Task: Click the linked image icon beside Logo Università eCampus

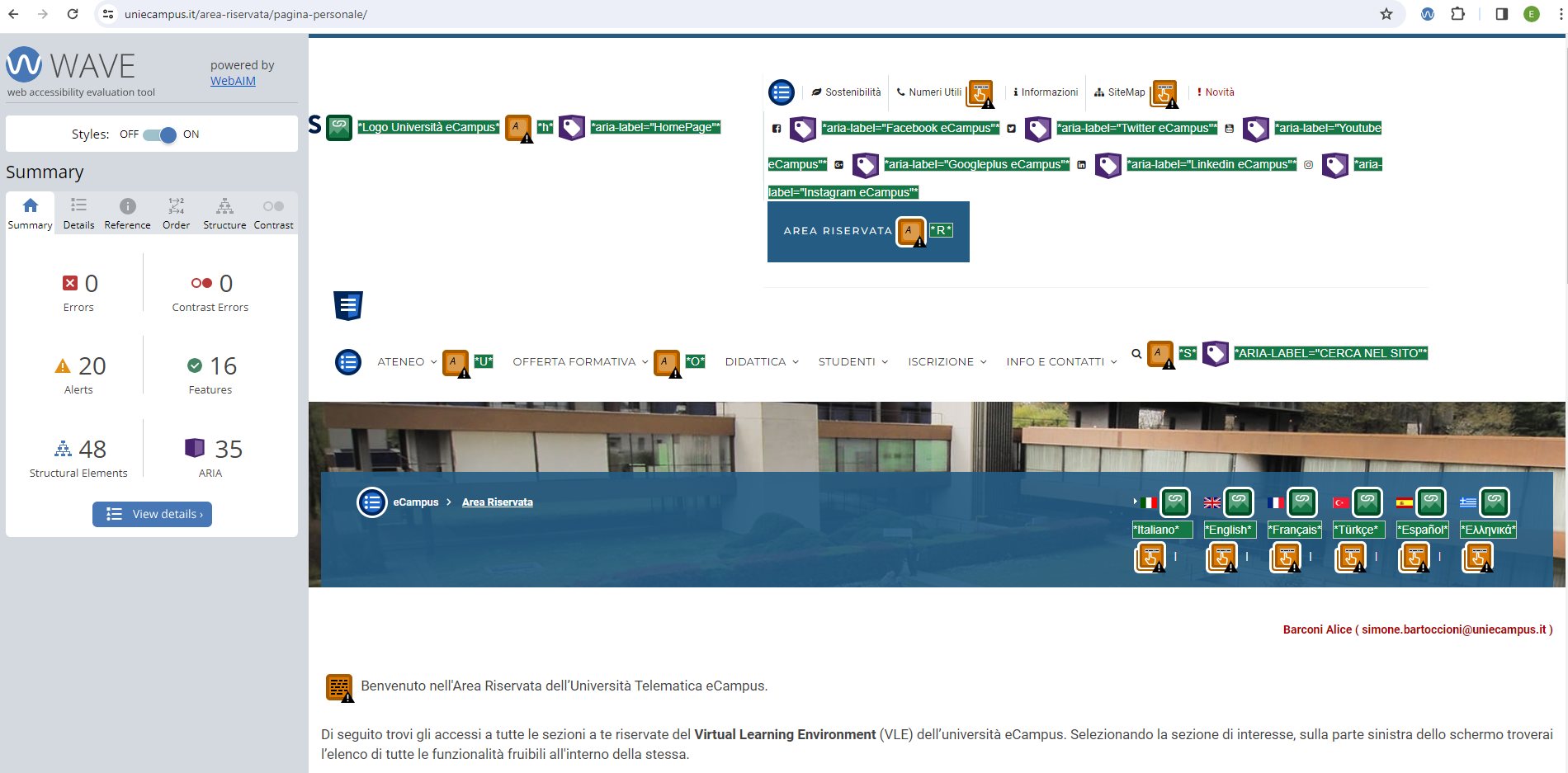Action: pos(339,127)
